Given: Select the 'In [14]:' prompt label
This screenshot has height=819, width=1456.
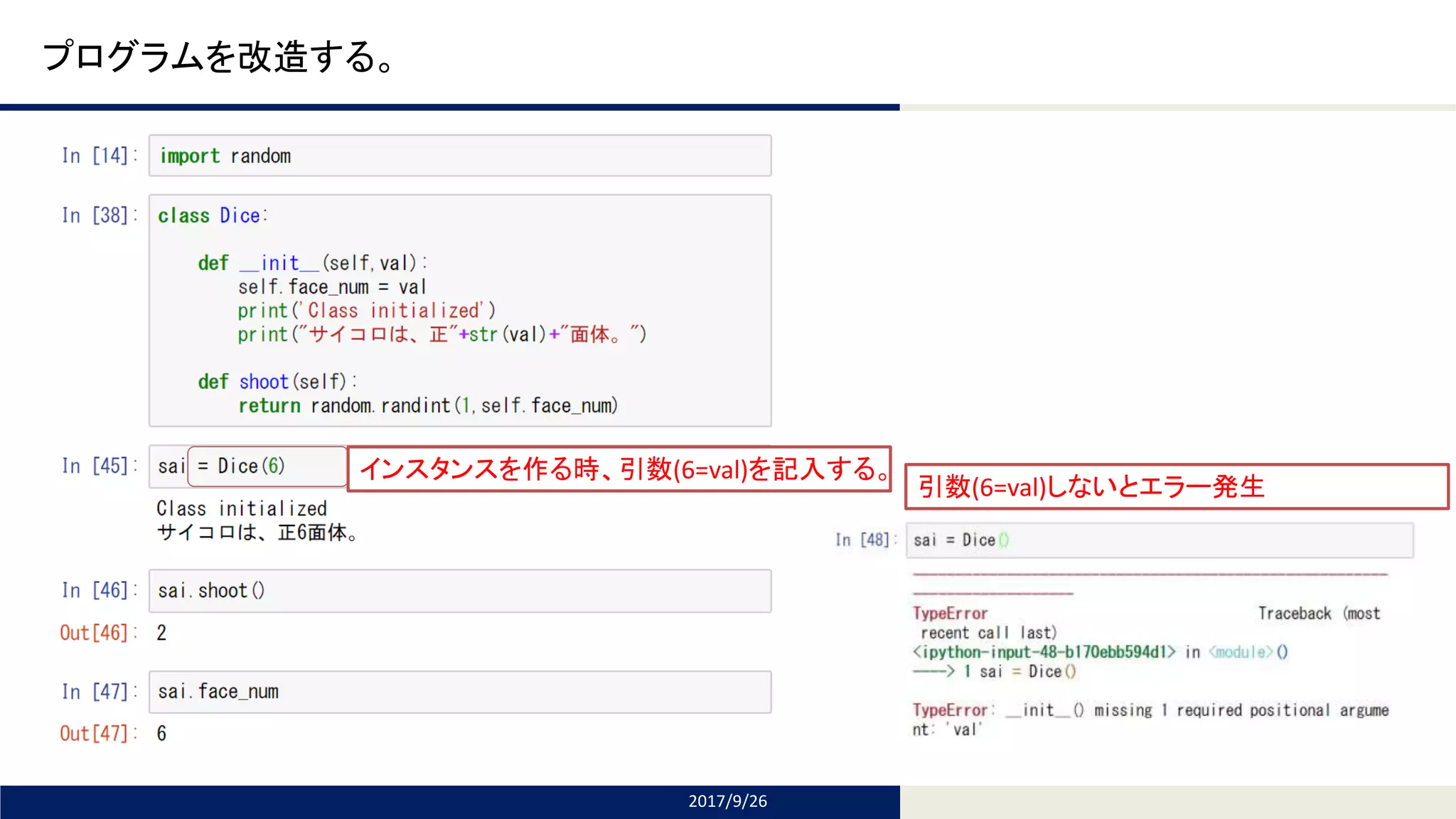Looking at the screenshot, I should pyautogui.click(x=100, y=156).
